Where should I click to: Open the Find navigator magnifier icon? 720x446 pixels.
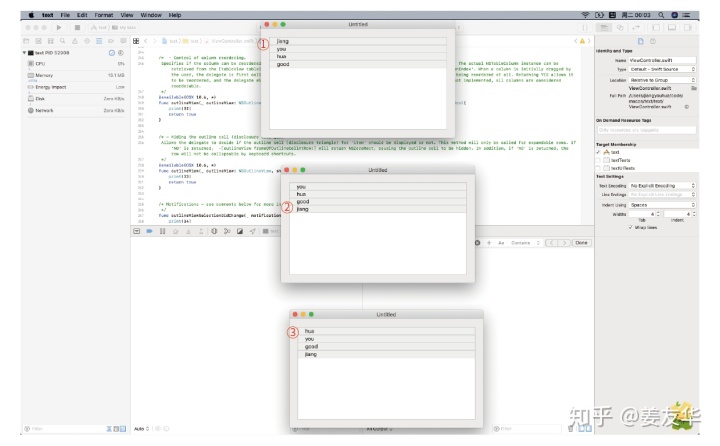tap(62, 41)
